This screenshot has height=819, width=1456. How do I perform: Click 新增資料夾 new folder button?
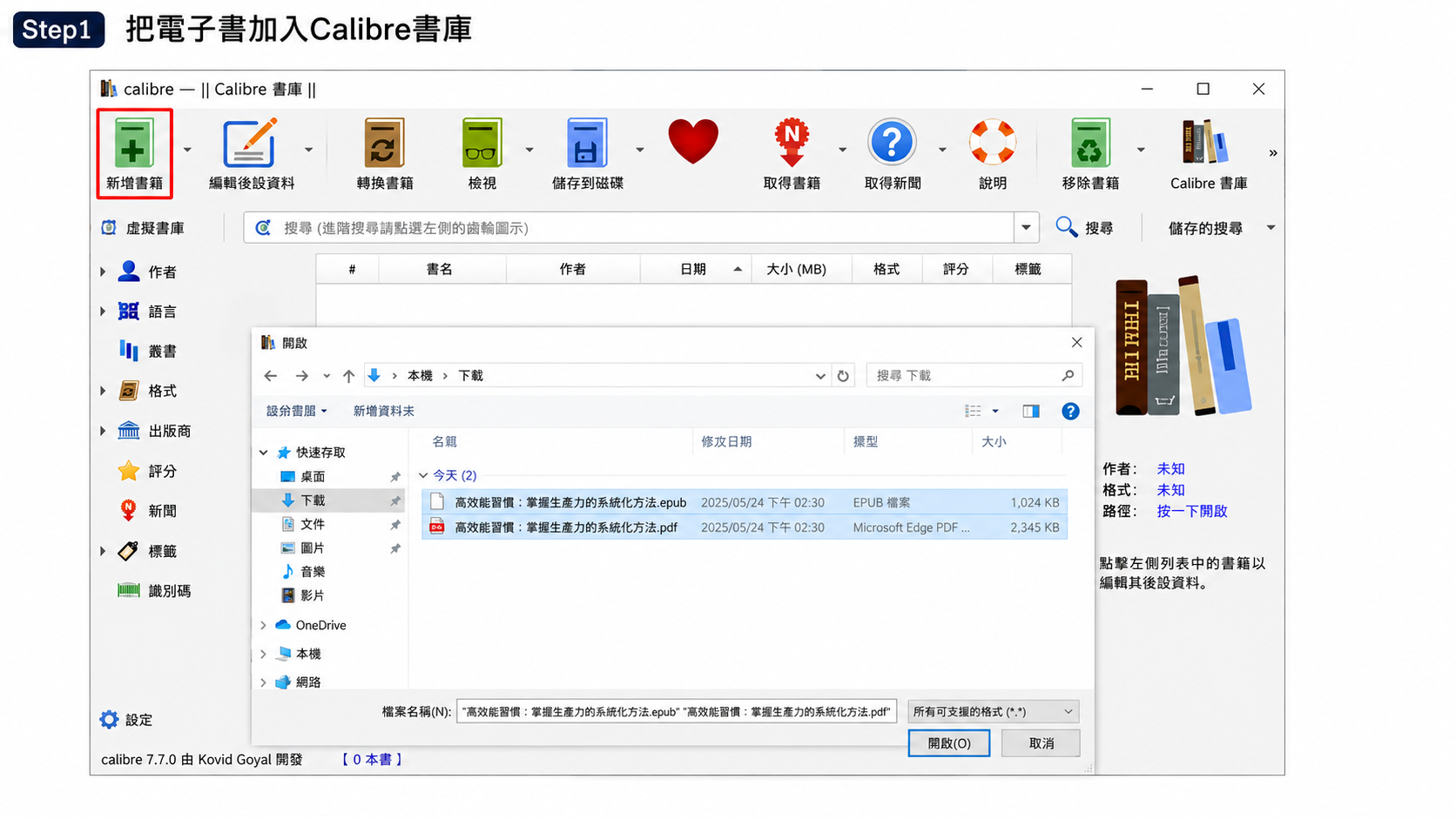click(x=383, y=411)
